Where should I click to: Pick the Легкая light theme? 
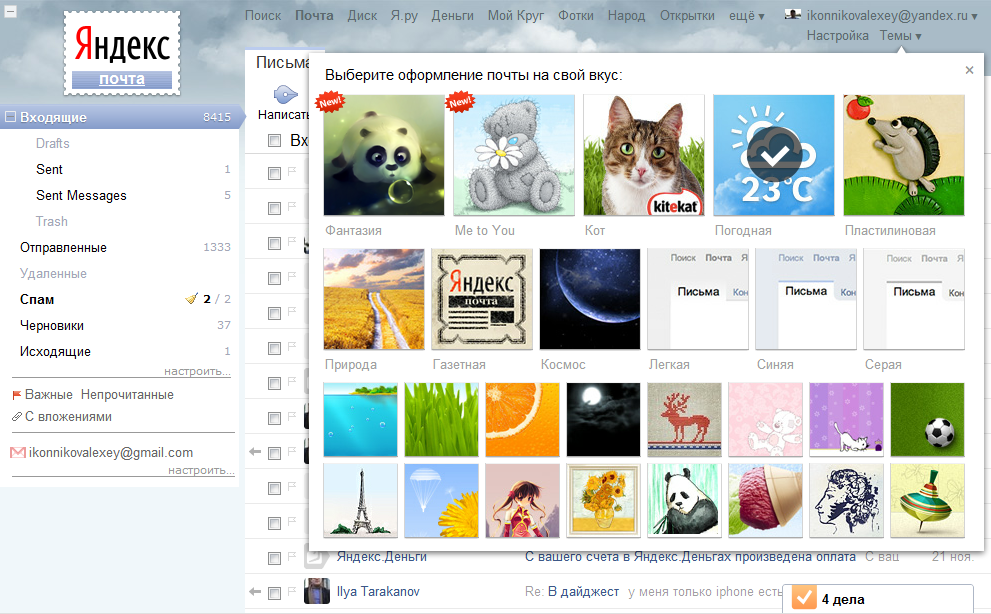point(698,299)
